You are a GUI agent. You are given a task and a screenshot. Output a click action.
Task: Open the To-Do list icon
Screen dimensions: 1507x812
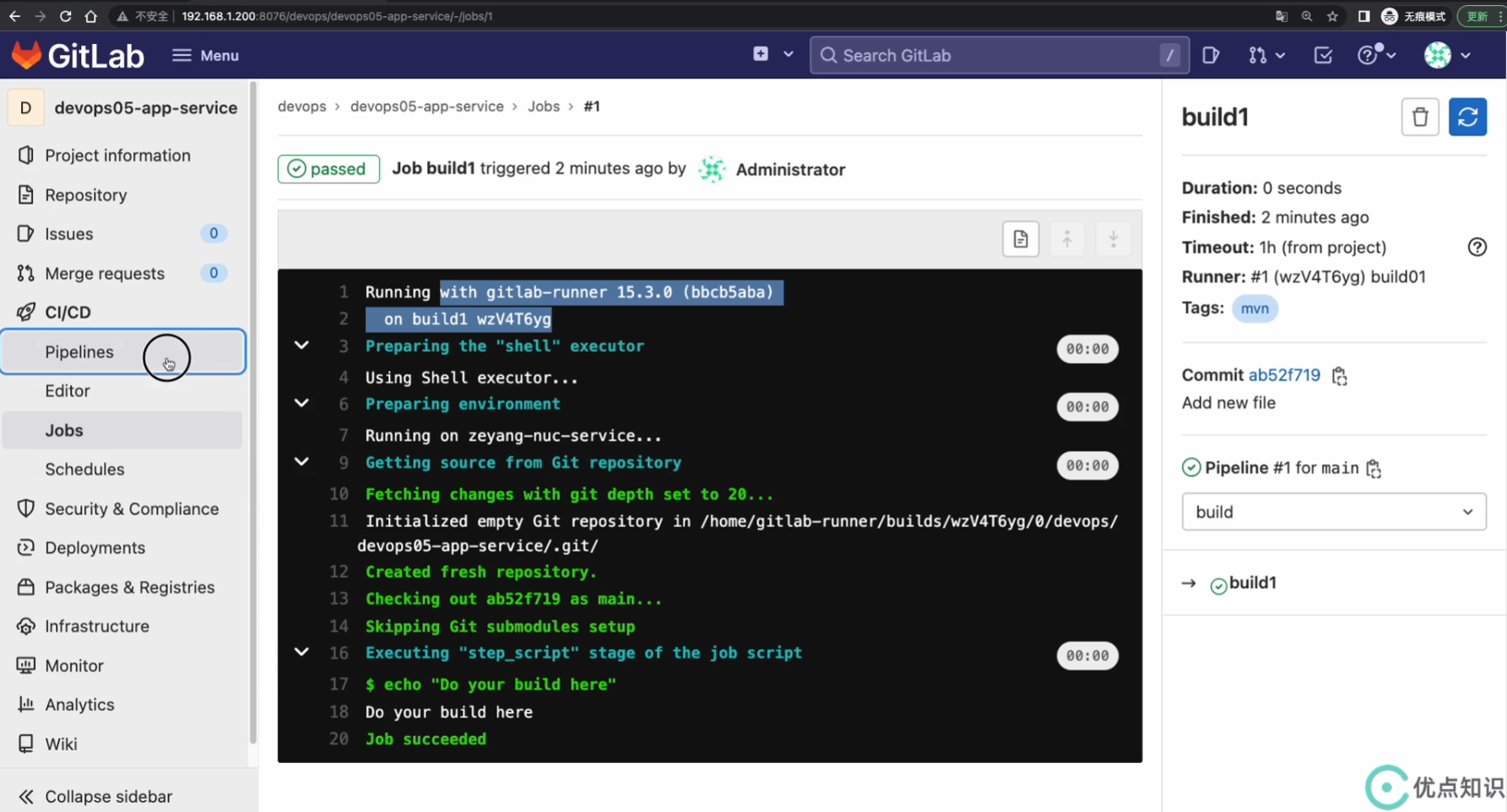(x=1323, y=56)
